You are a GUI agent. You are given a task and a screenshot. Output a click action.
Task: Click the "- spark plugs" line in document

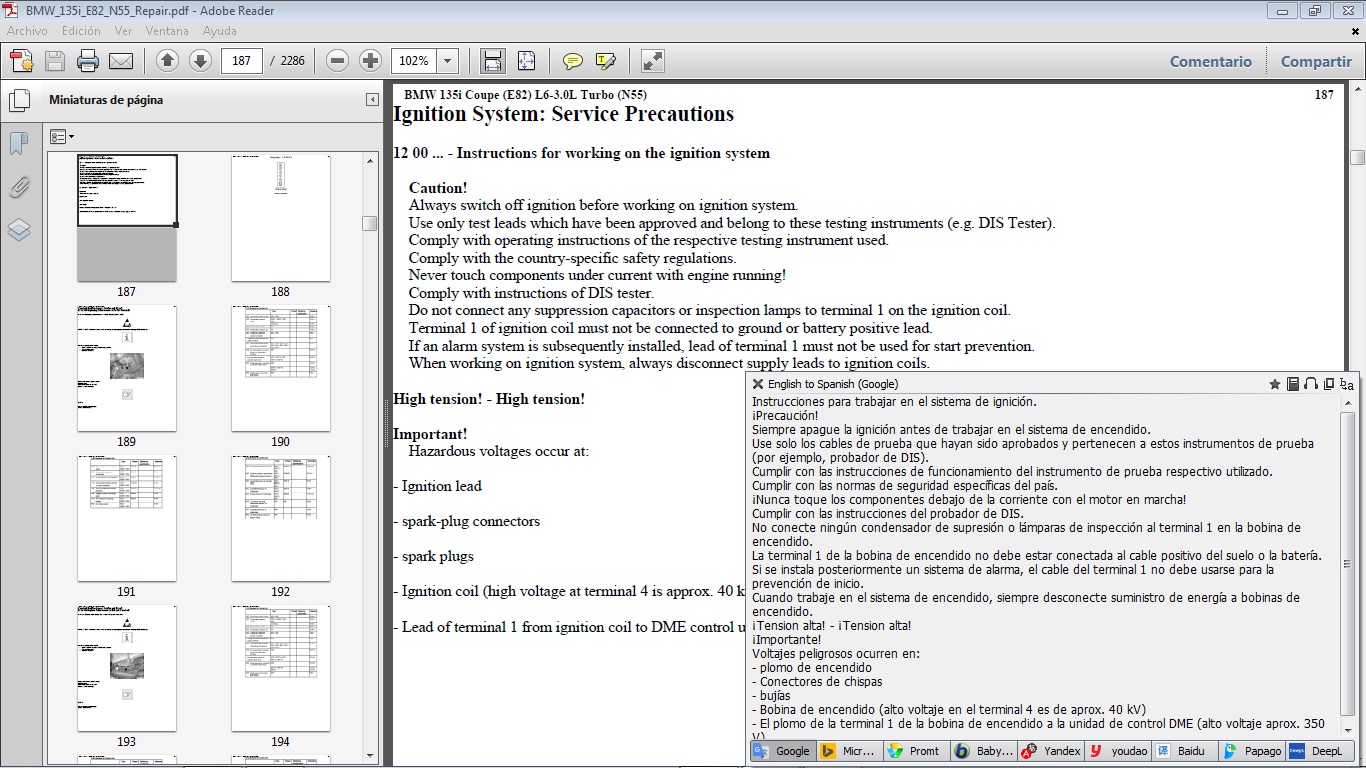coord(433,556)
